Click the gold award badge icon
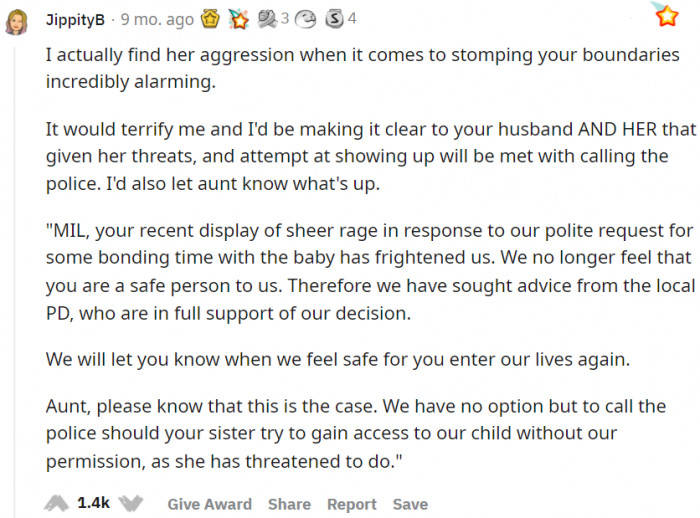 (212, 18)
